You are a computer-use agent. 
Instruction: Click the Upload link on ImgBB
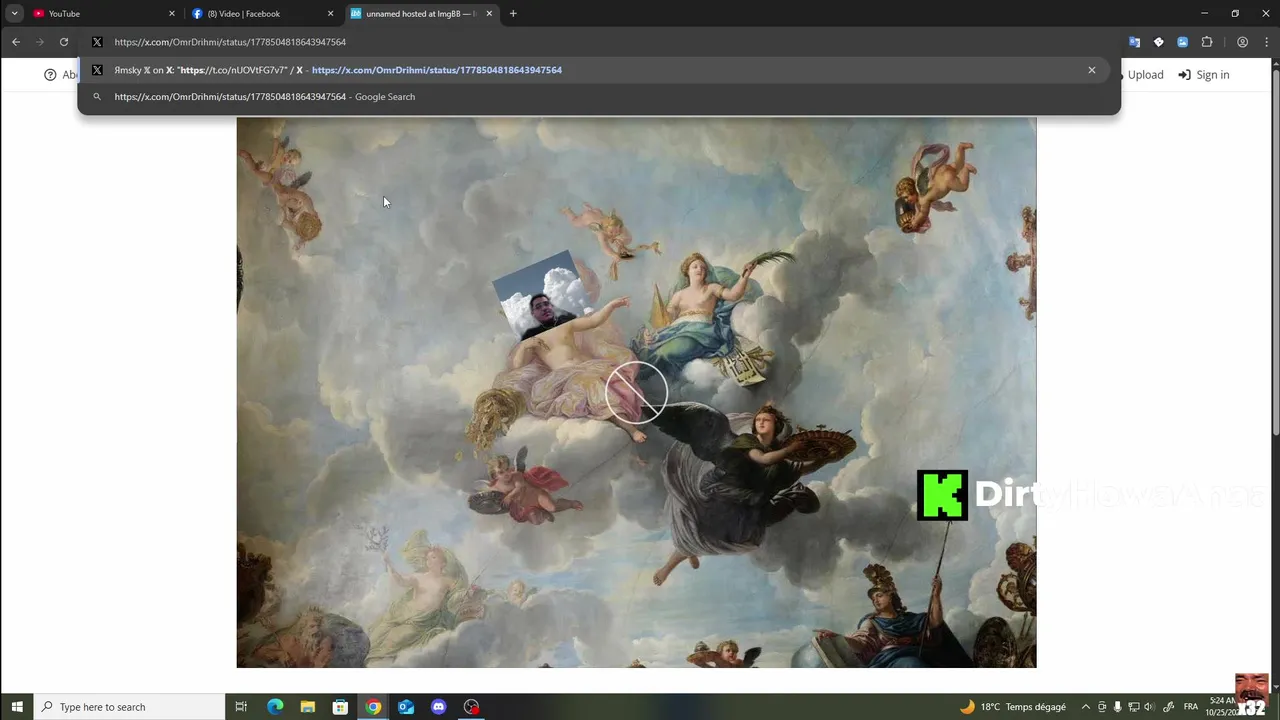(1145, 75)
